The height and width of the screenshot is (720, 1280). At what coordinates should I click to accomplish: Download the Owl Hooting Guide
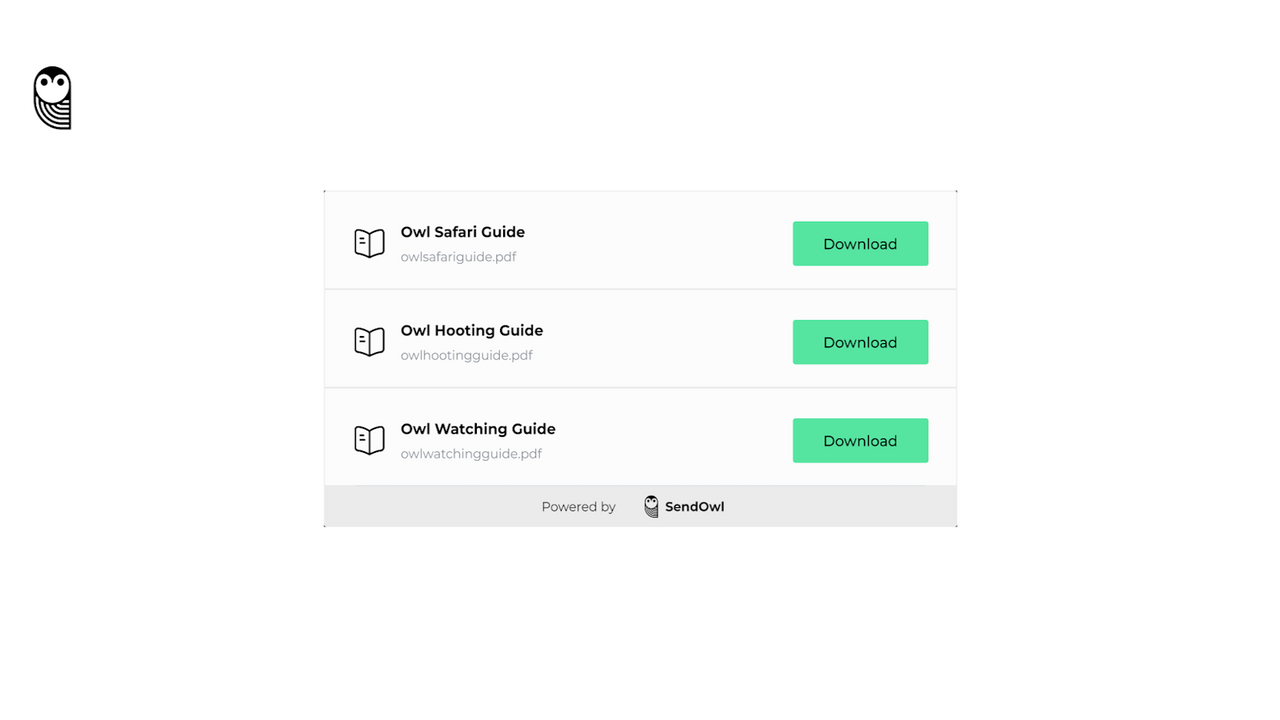[x=860, y=342]
